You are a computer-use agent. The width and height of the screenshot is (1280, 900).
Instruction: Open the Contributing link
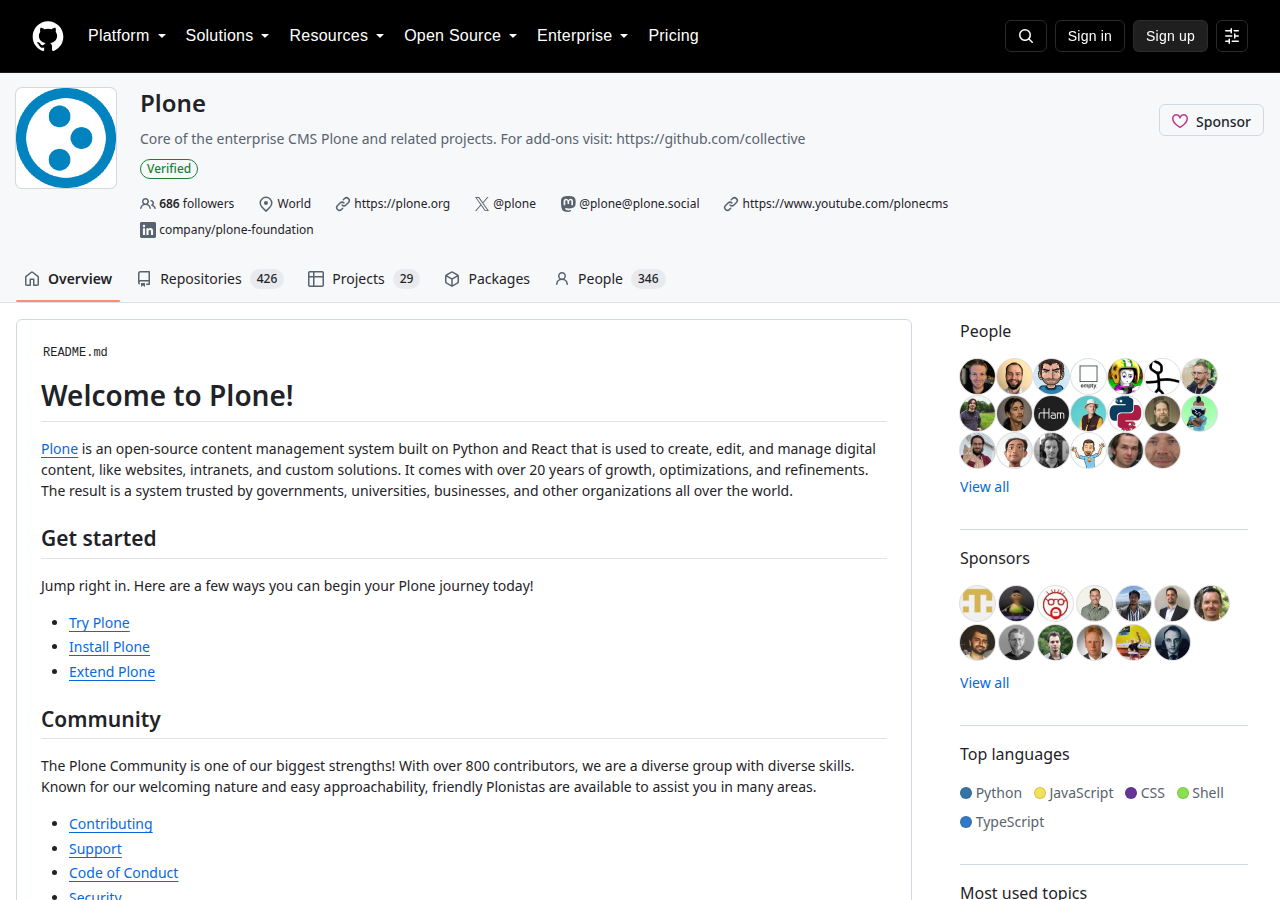[111, 824]
